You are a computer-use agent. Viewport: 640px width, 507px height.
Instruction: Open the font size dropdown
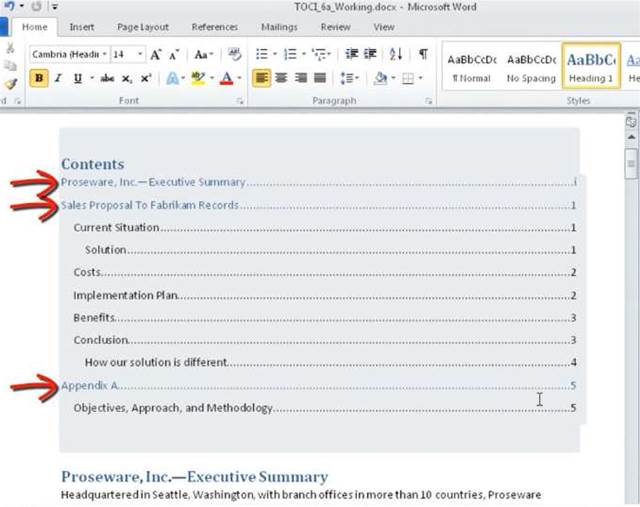click(140, 54)
